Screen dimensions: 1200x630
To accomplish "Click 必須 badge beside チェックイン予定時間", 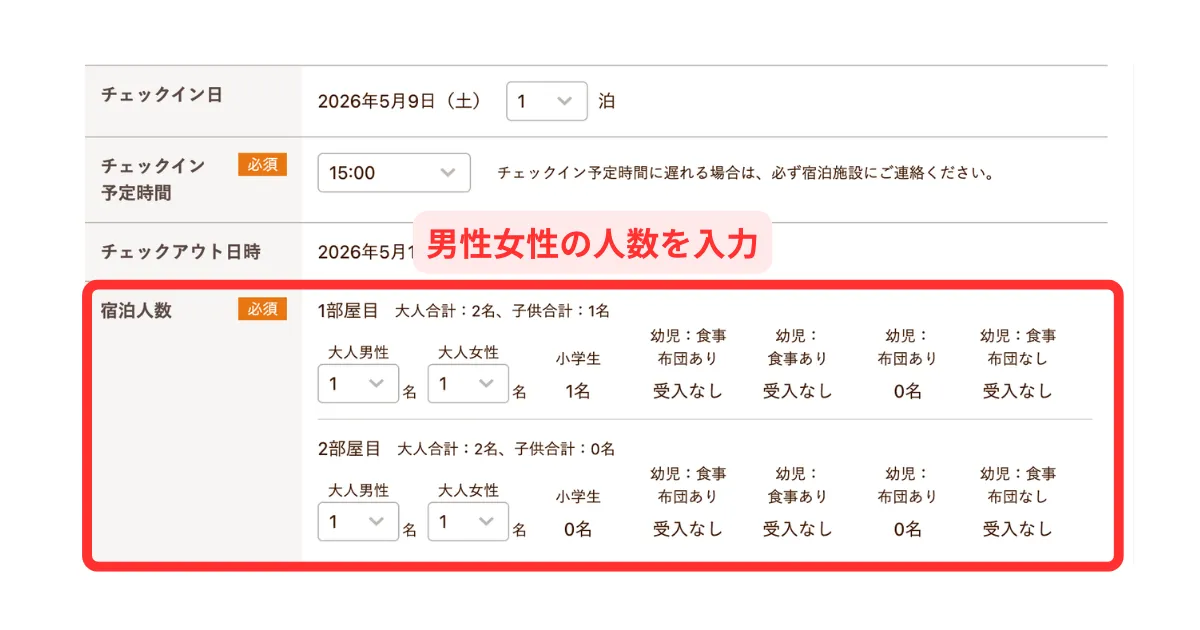I will click(262, 165).
